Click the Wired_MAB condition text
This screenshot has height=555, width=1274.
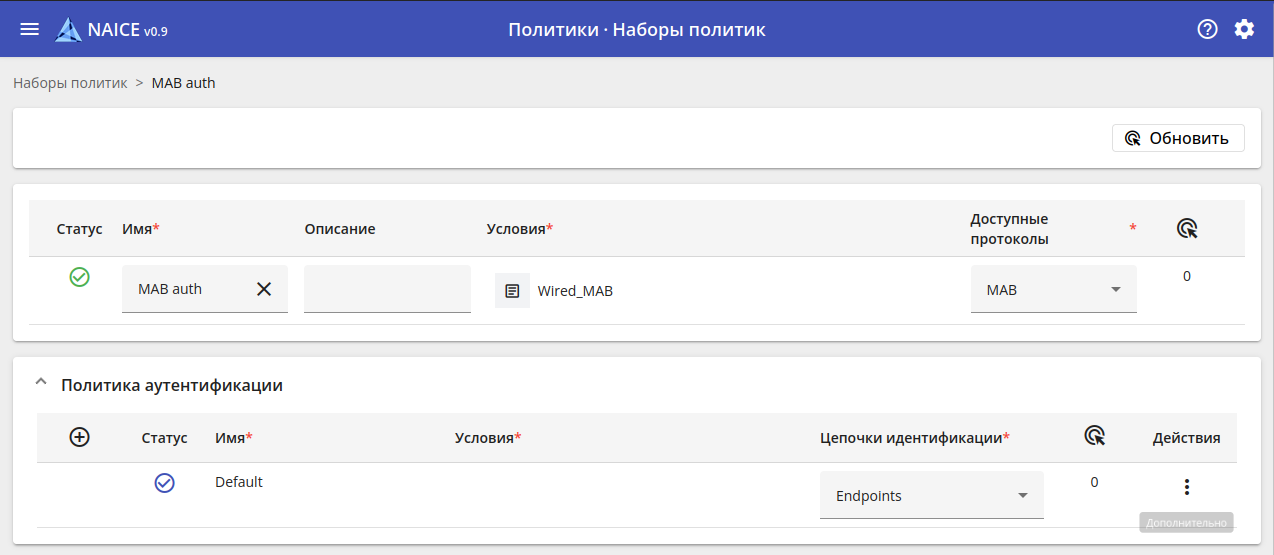click(575, 291)
